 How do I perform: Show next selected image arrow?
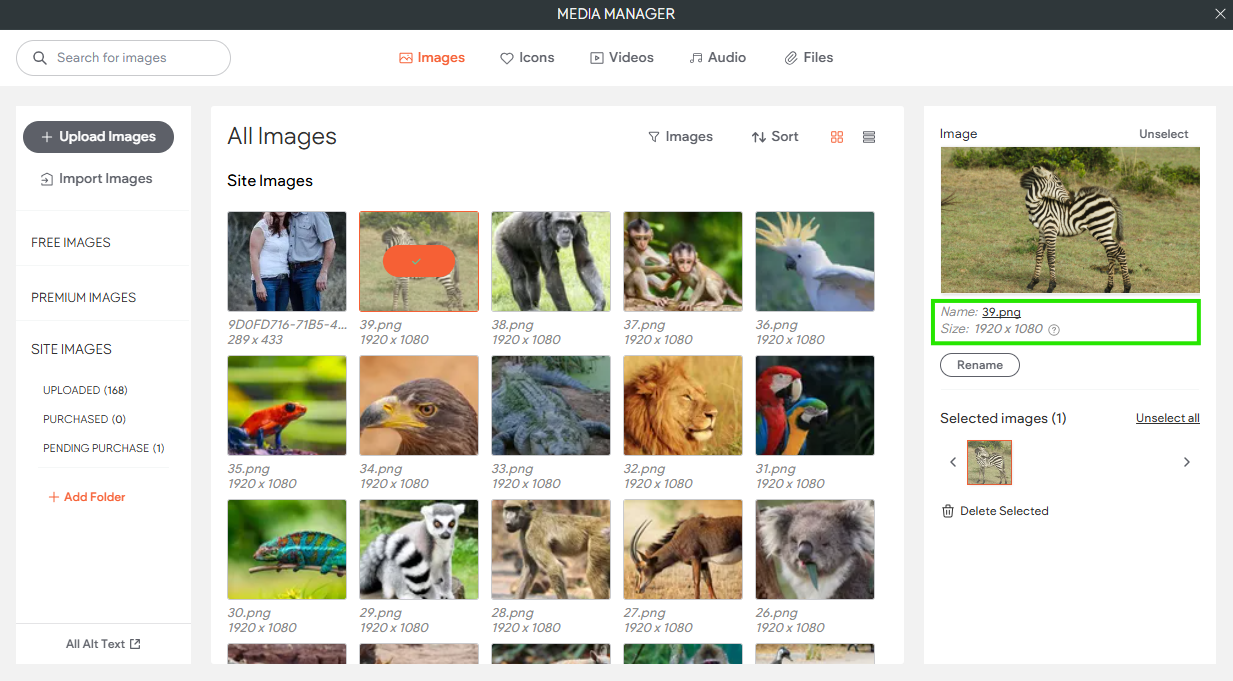1187,462
